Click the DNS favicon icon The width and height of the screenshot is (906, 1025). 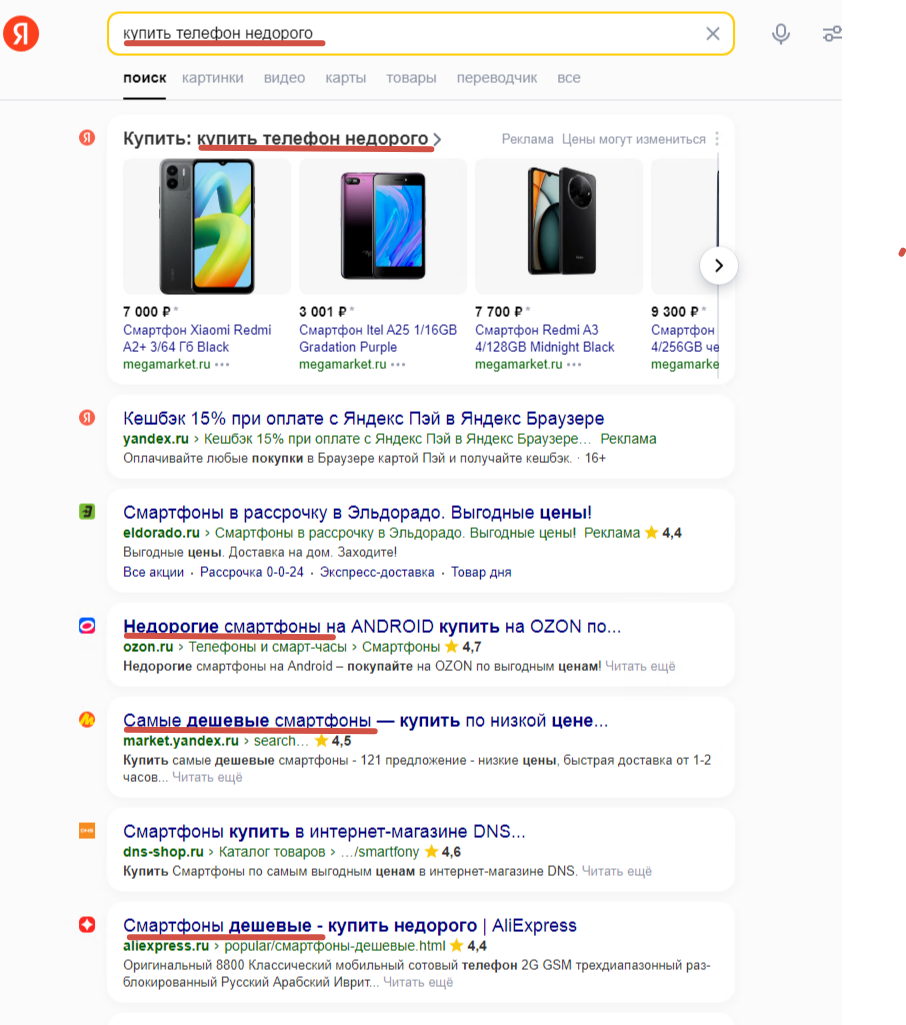(x=87, y=830)
